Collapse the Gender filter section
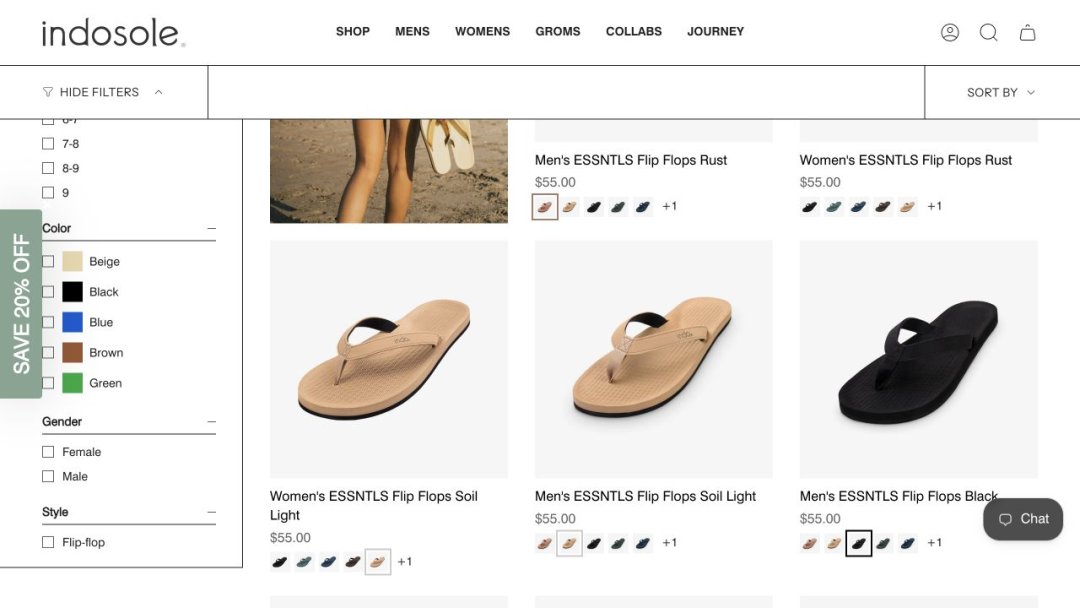The width and height of the screenshot is (1080, 608). point(211,421)
